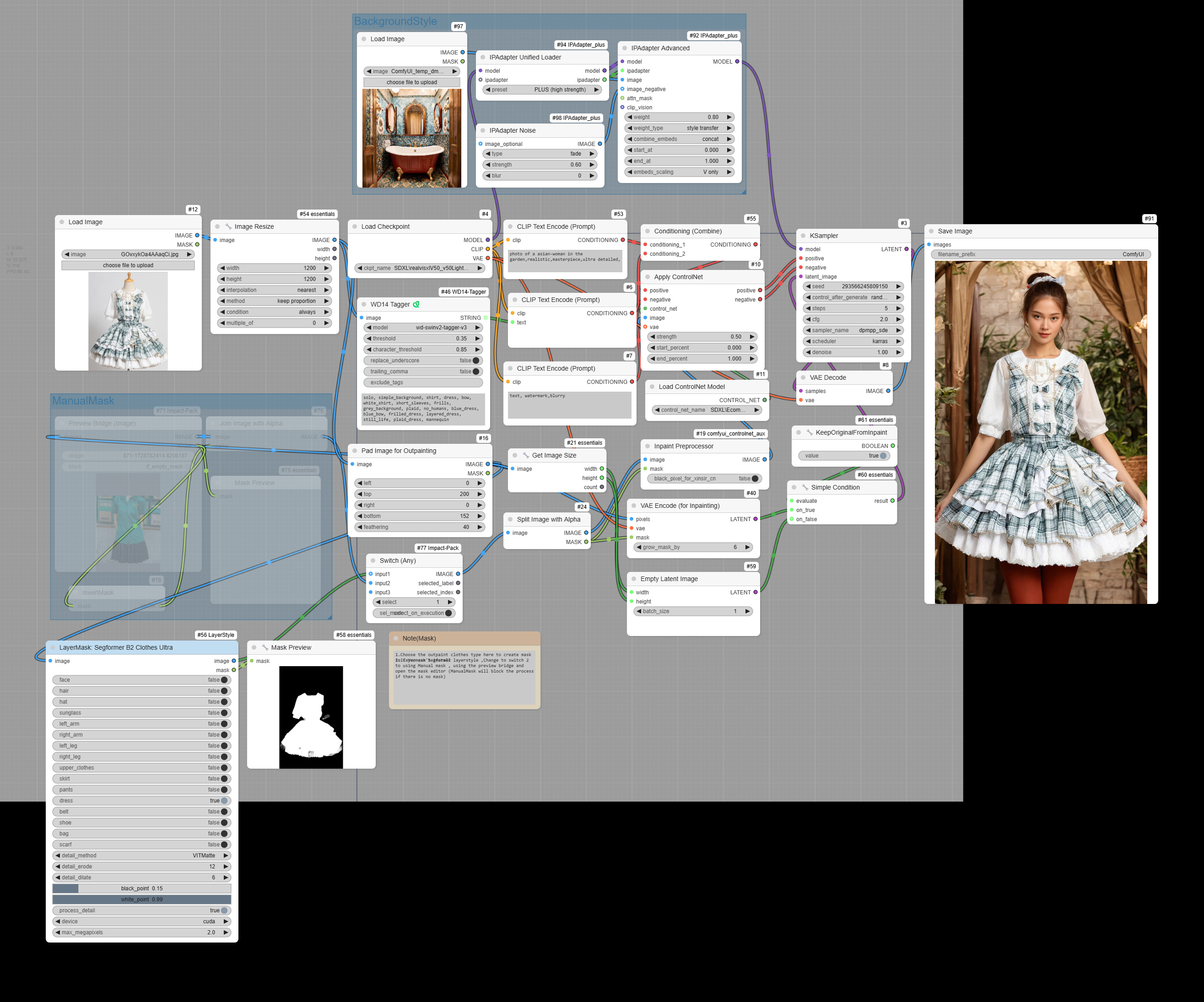Click the filename_prefix field in Save Image
The image size is (1204, 1002).
(1041, 254)
